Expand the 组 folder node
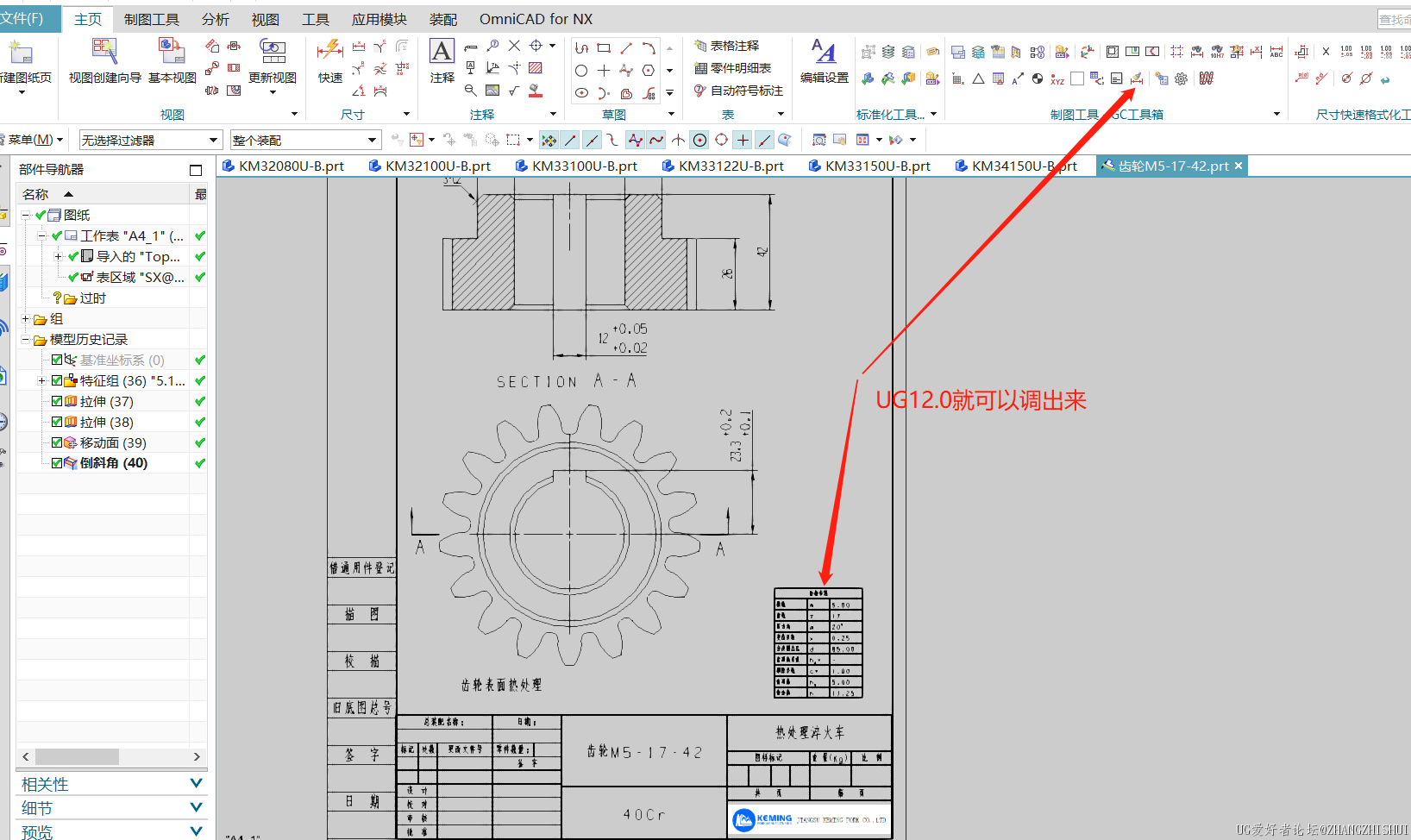Screen dimensions: 1411x840 pos(26,318)
